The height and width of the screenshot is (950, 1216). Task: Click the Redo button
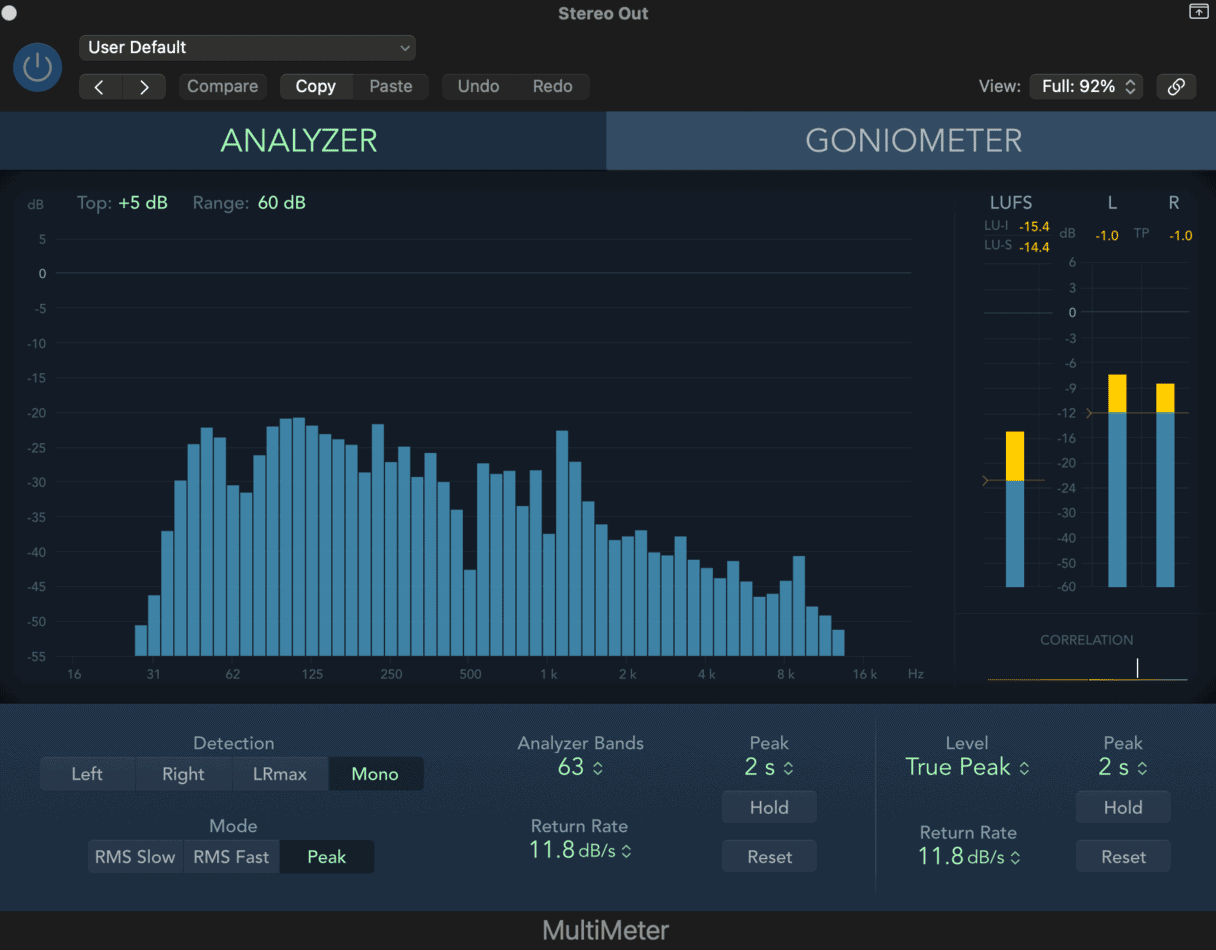click(x=552, y=87)
